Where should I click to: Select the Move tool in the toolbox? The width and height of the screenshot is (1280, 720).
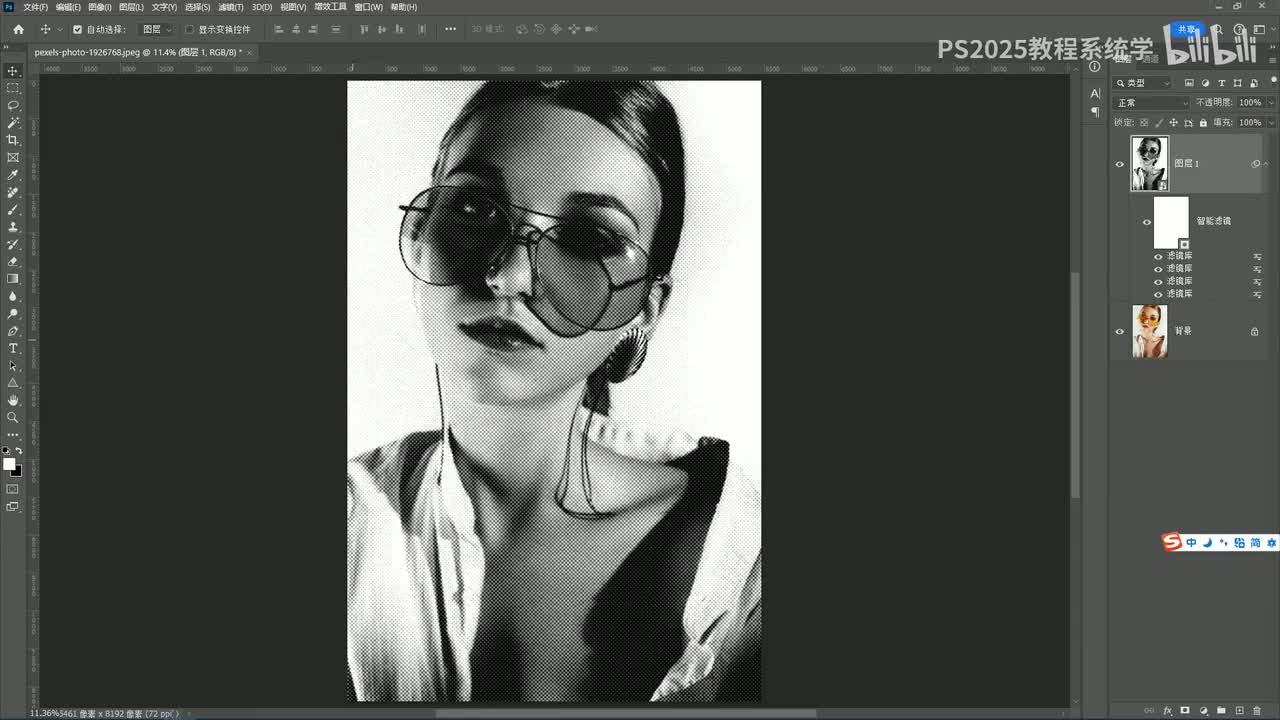pyautogui.click(x=13, y=71)
